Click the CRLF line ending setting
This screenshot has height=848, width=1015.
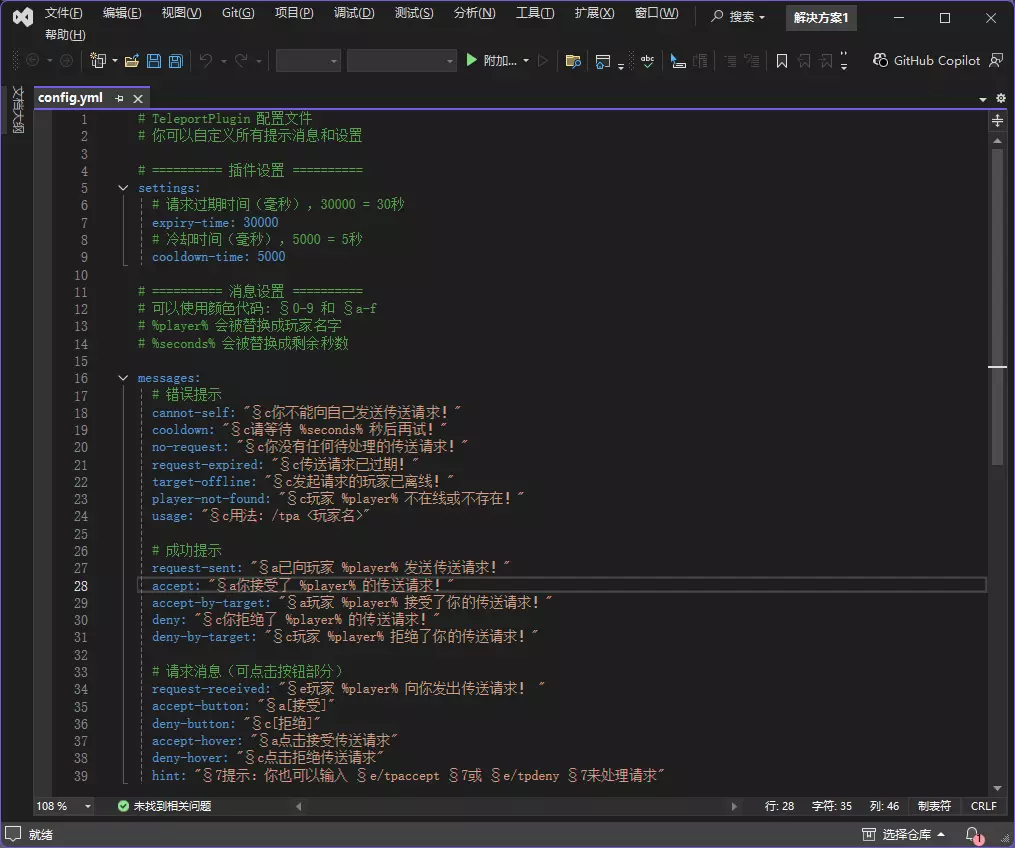tap(983, 806)
